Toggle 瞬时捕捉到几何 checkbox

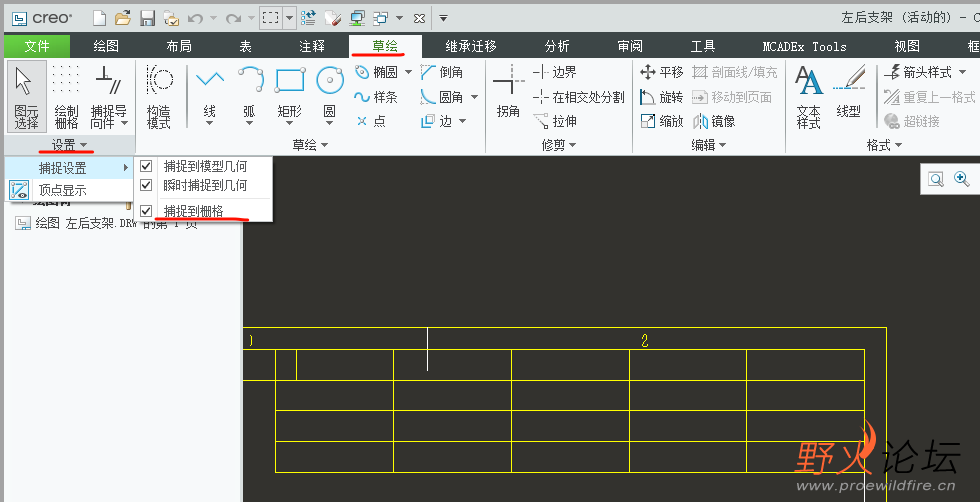[x=146, y=186]
